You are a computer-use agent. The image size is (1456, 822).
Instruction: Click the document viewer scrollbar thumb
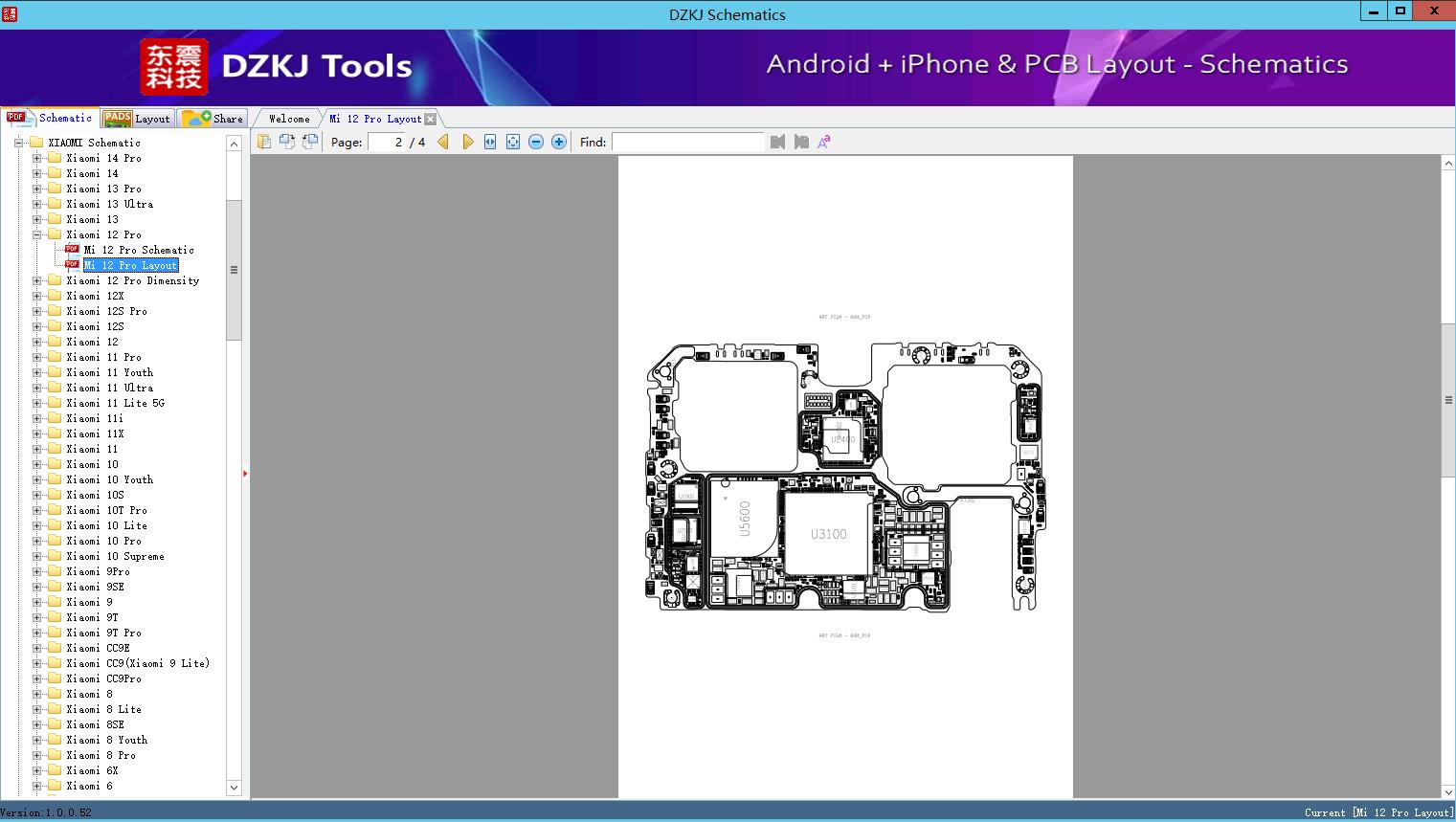click(1448, 400)
